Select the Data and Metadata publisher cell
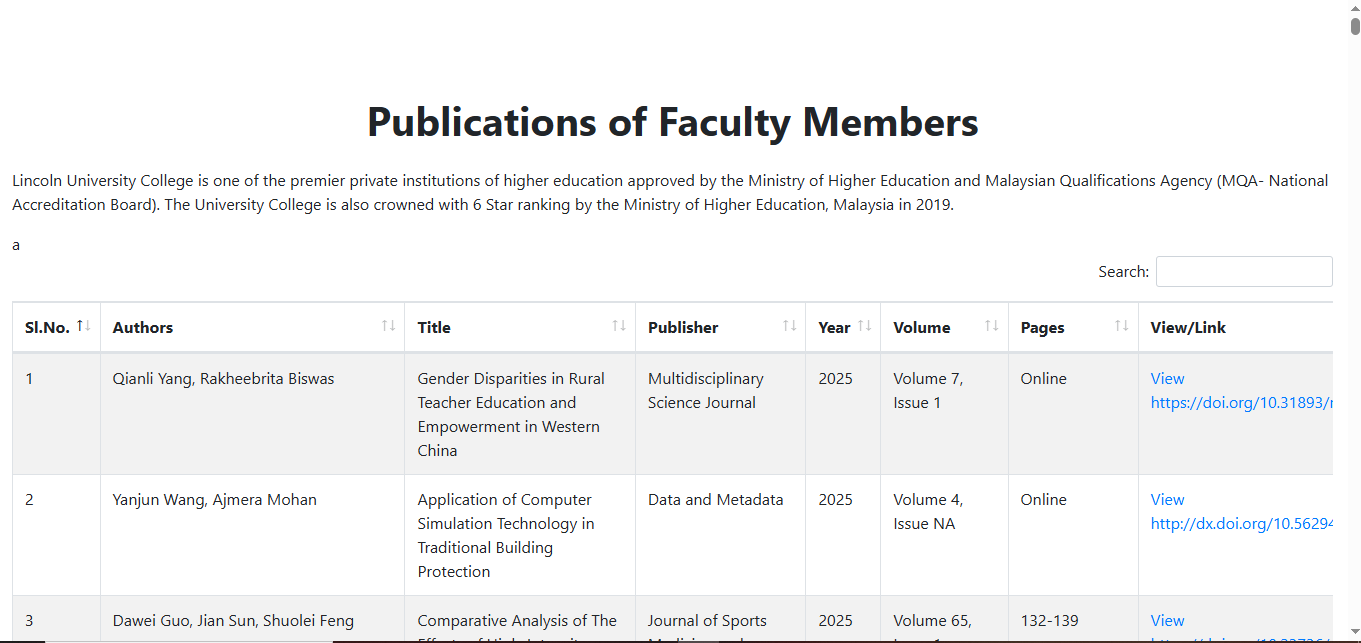Viewport: 1361px width, 643px height. 720,535
